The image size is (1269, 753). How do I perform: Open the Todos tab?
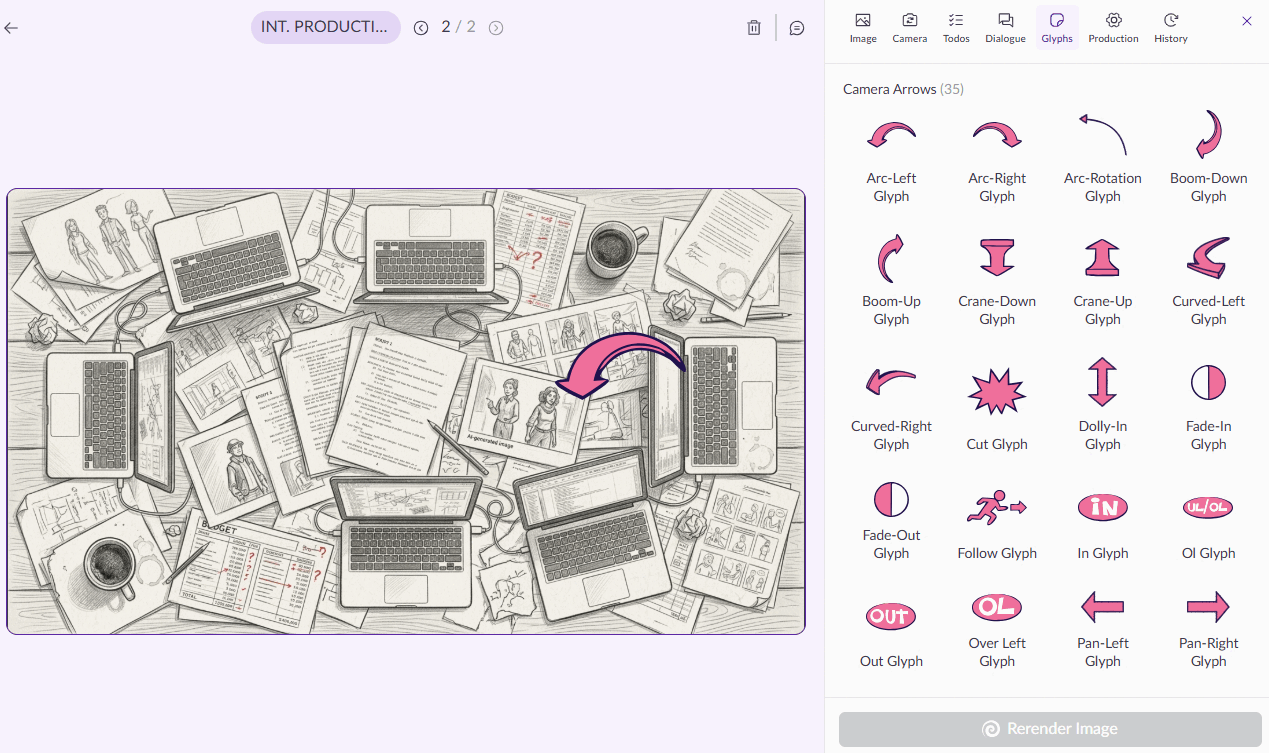click(x=956, y=28)
